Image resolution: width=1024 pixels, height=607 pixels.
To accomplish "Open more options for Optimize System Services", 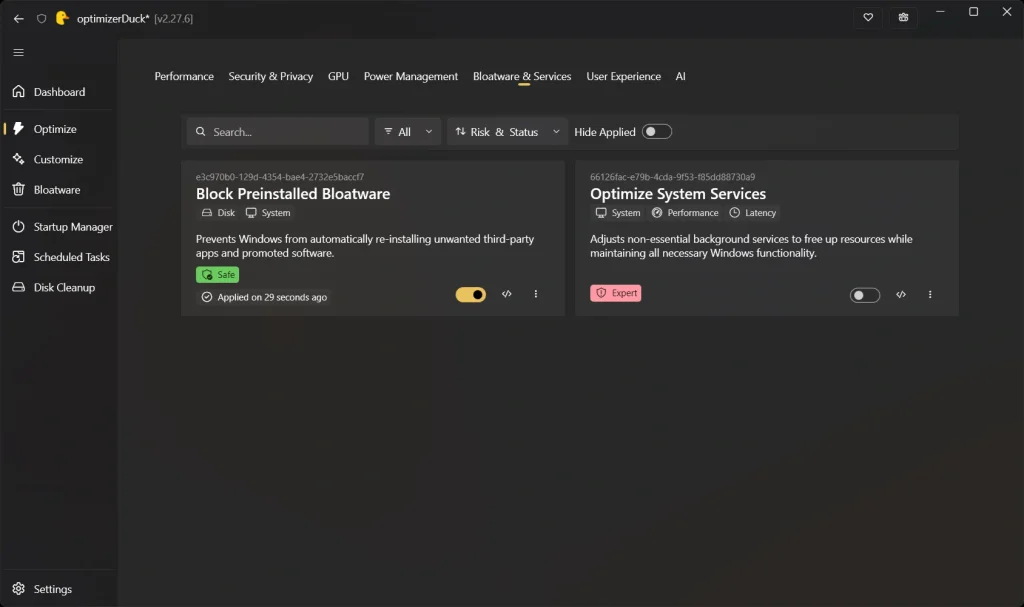I will pyautogui.click(x=930, y=295).
